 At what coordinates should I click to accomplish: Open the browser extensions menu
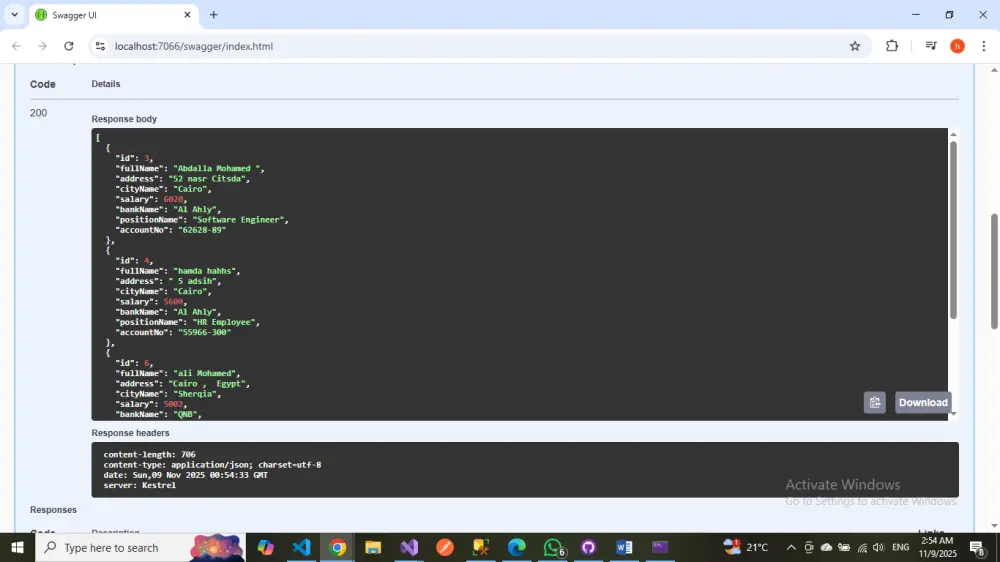(x=892, y=46)
